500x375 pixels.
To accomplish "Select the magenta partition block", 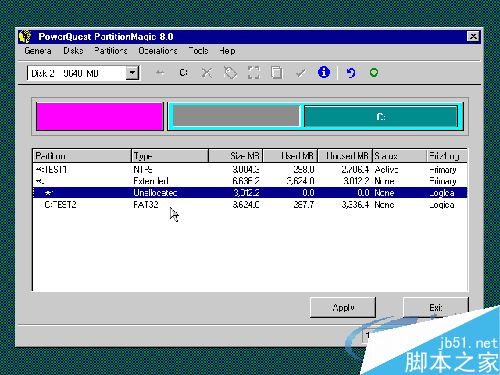I will (100, 116).
